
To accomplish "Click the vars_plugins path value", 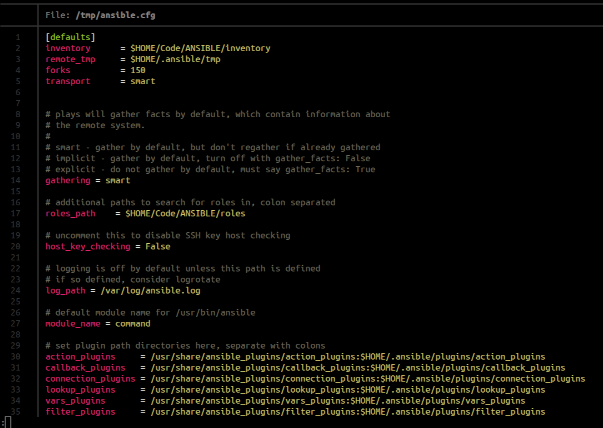I will (x=338, y=401).
